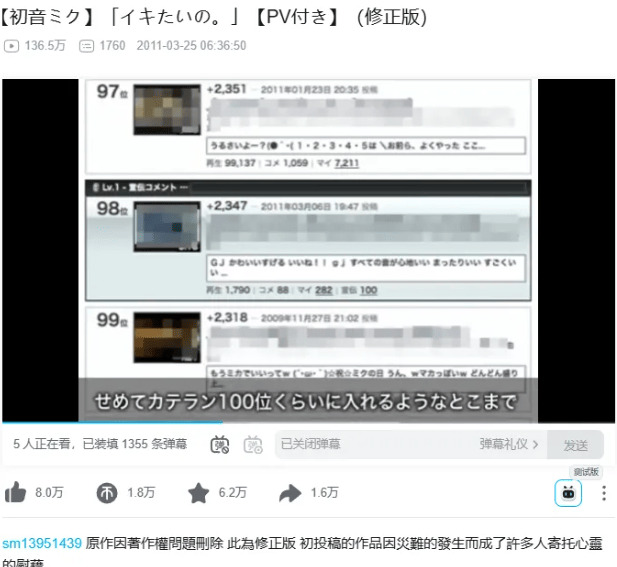Image resolution: width=617 pixels, height=567 pixels.
Task: Open the AI assistant robot icon
Action: [568, 493]
